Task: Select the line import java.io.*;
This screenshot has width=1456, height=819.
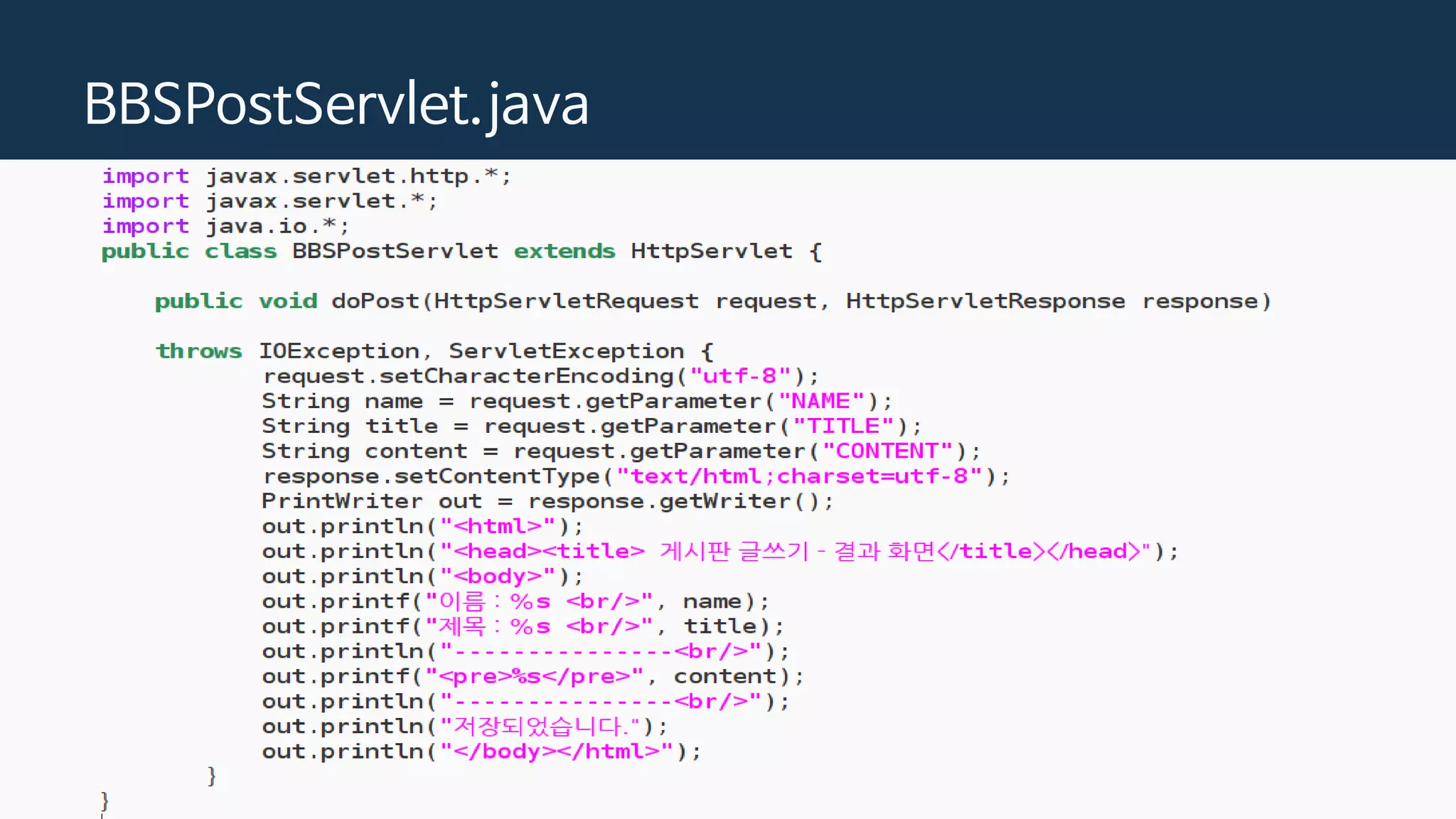Action: pos(225,226)
